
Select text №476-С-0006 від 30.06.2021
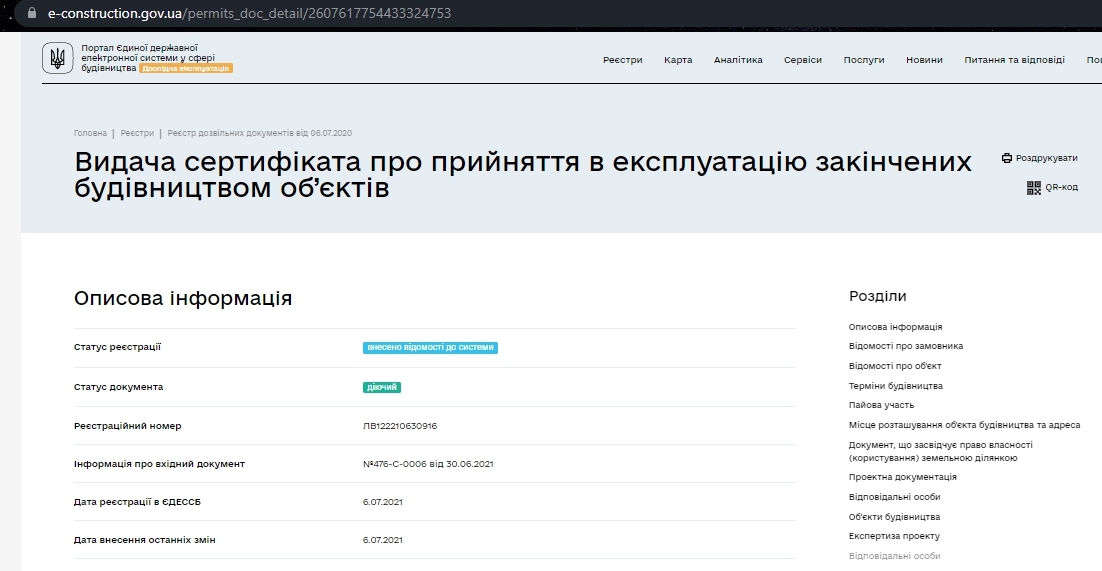click(x=428, y=464)
